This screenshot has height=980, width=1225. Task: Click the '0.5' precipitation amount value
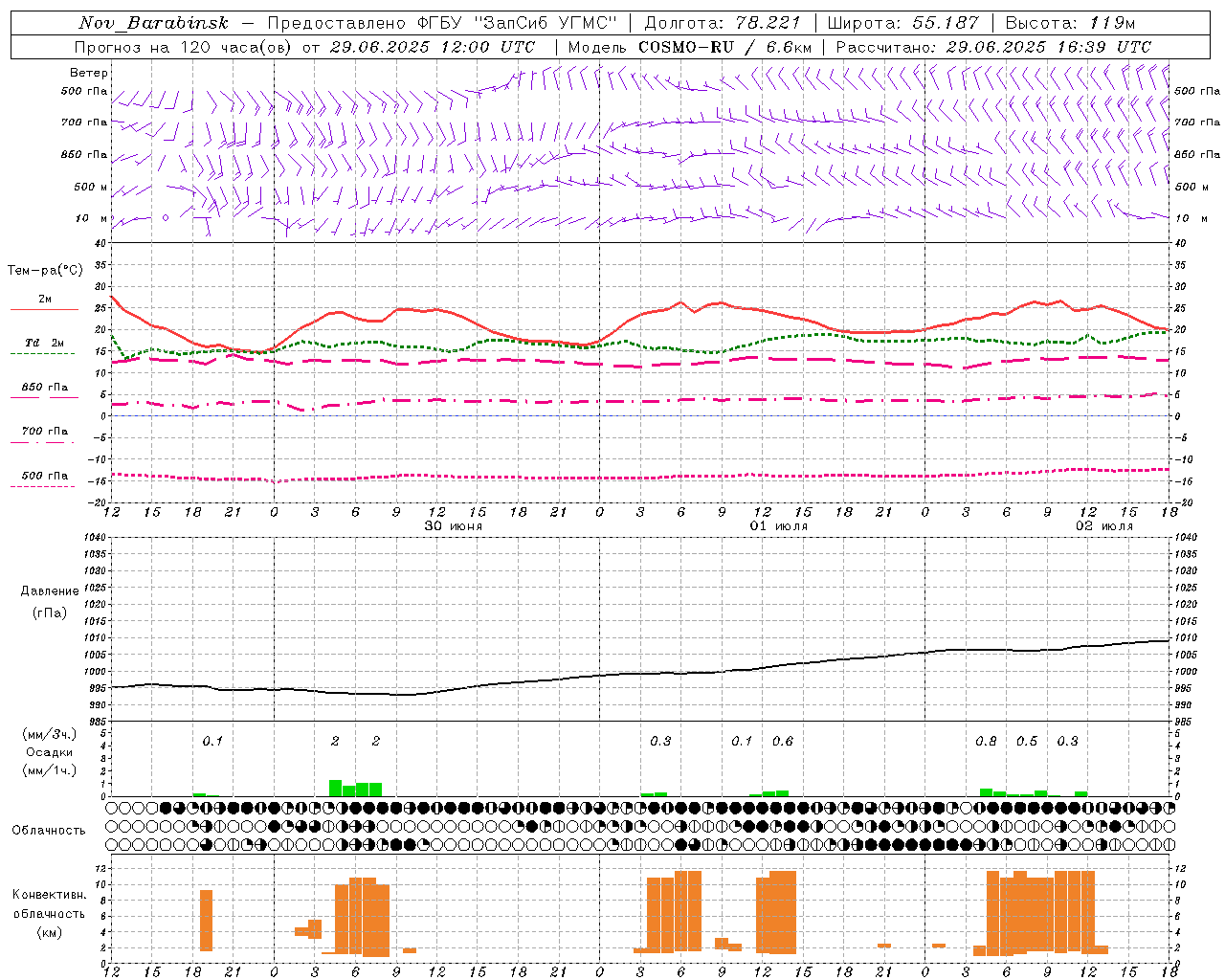tap(1027, 742)
